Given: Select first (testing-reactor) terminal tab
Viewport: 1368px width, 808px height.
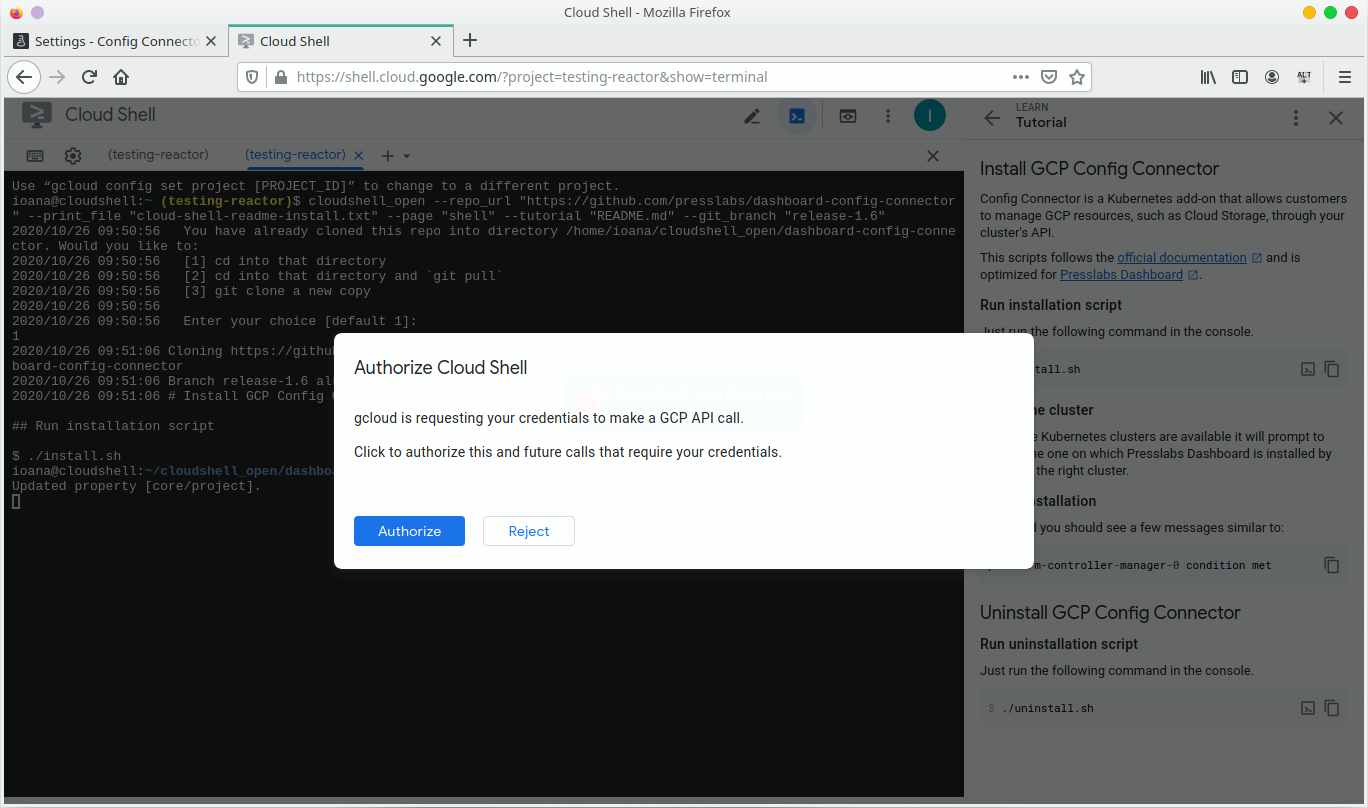Looking at the screenshot, I should pyautogui.click(x=158, y=155).
